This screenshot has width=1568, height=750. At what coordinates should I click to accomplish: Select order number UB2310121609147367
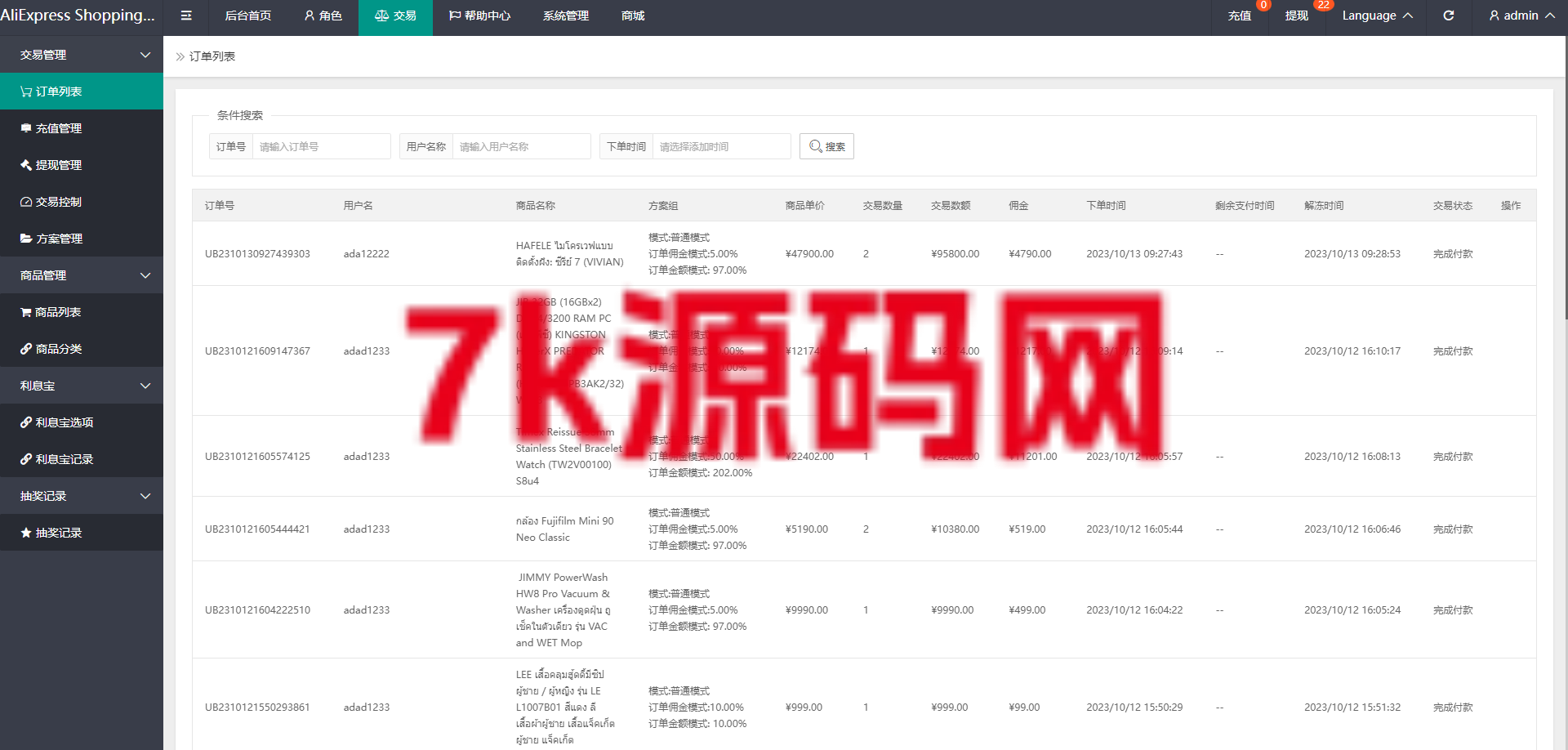tap(257, 351)
